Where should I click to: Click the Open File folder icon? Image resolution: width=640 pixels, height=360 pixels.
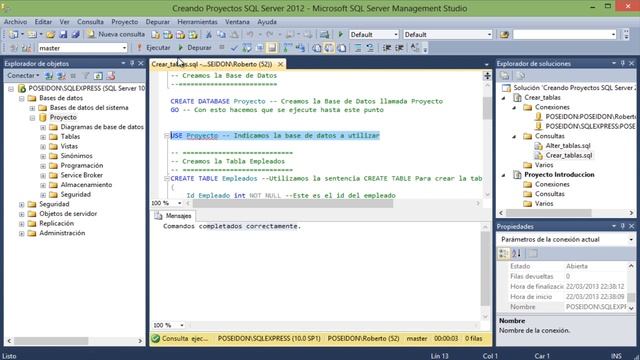point(50,35)
